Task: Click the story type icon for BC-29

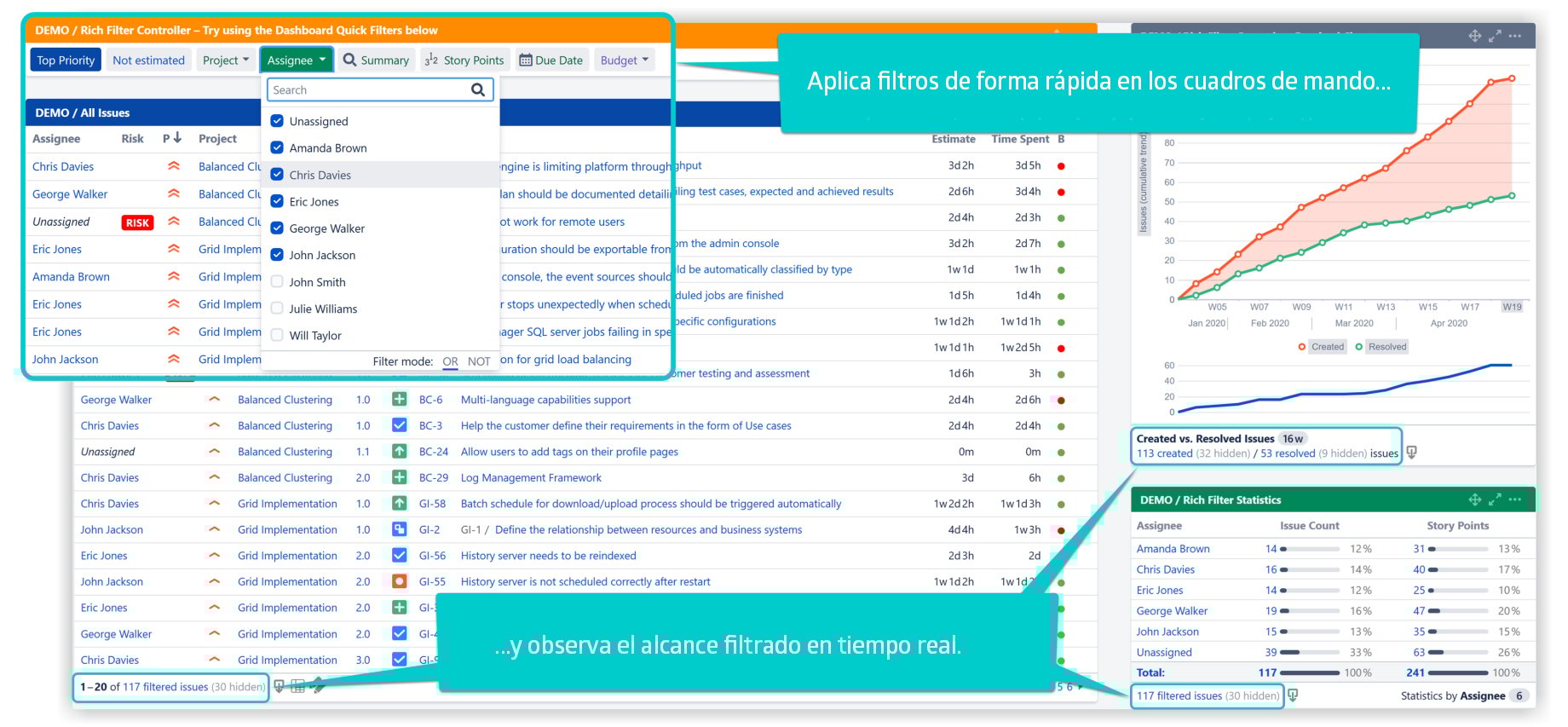Action: (x=399, y=477)
